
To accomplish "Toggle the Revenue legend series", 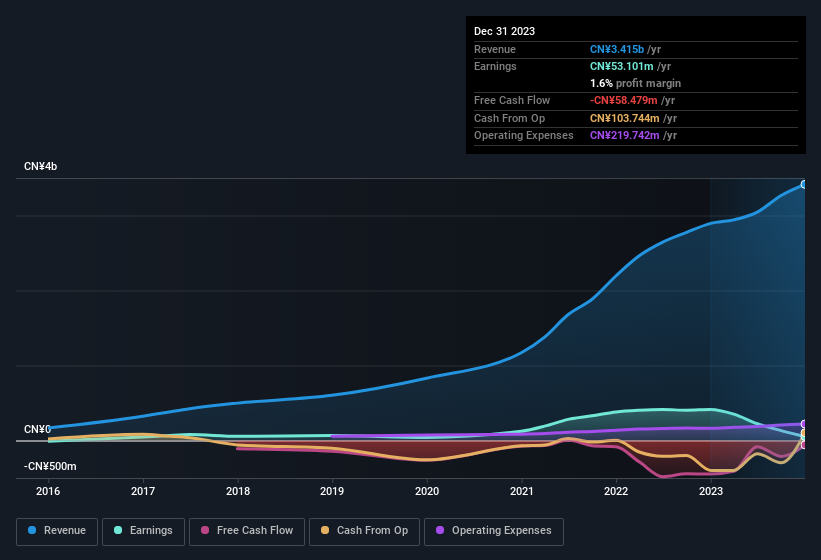I will click(57, 531).
